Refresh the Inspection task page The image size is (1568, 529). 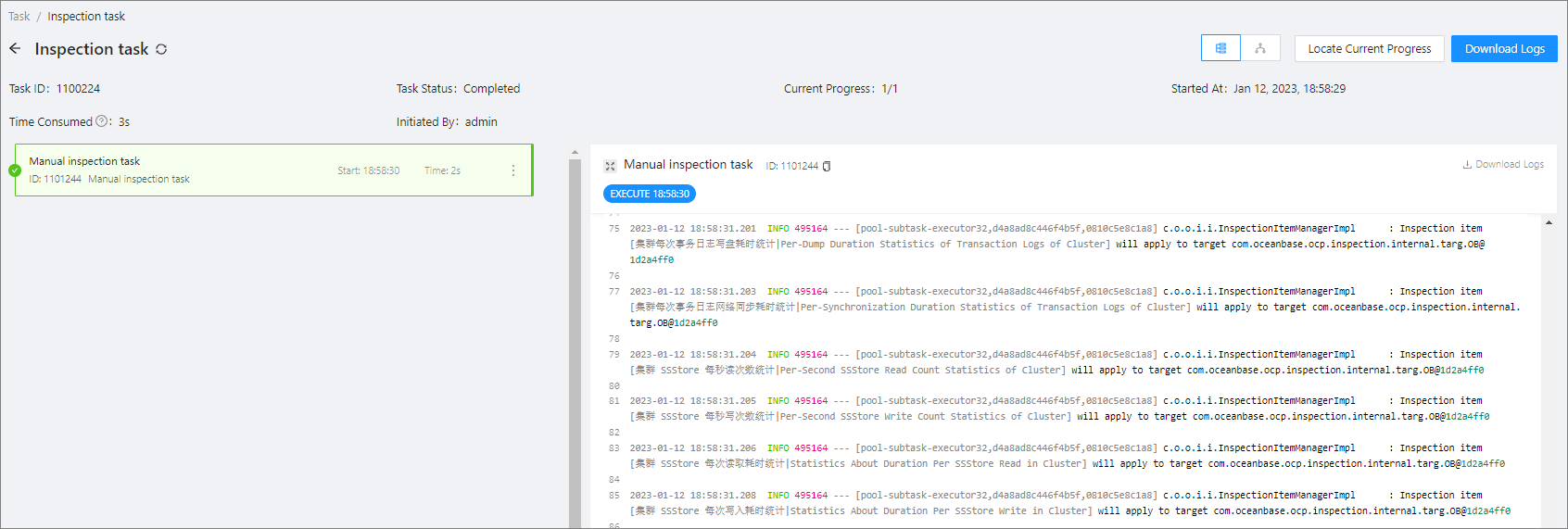click(161, 49)
